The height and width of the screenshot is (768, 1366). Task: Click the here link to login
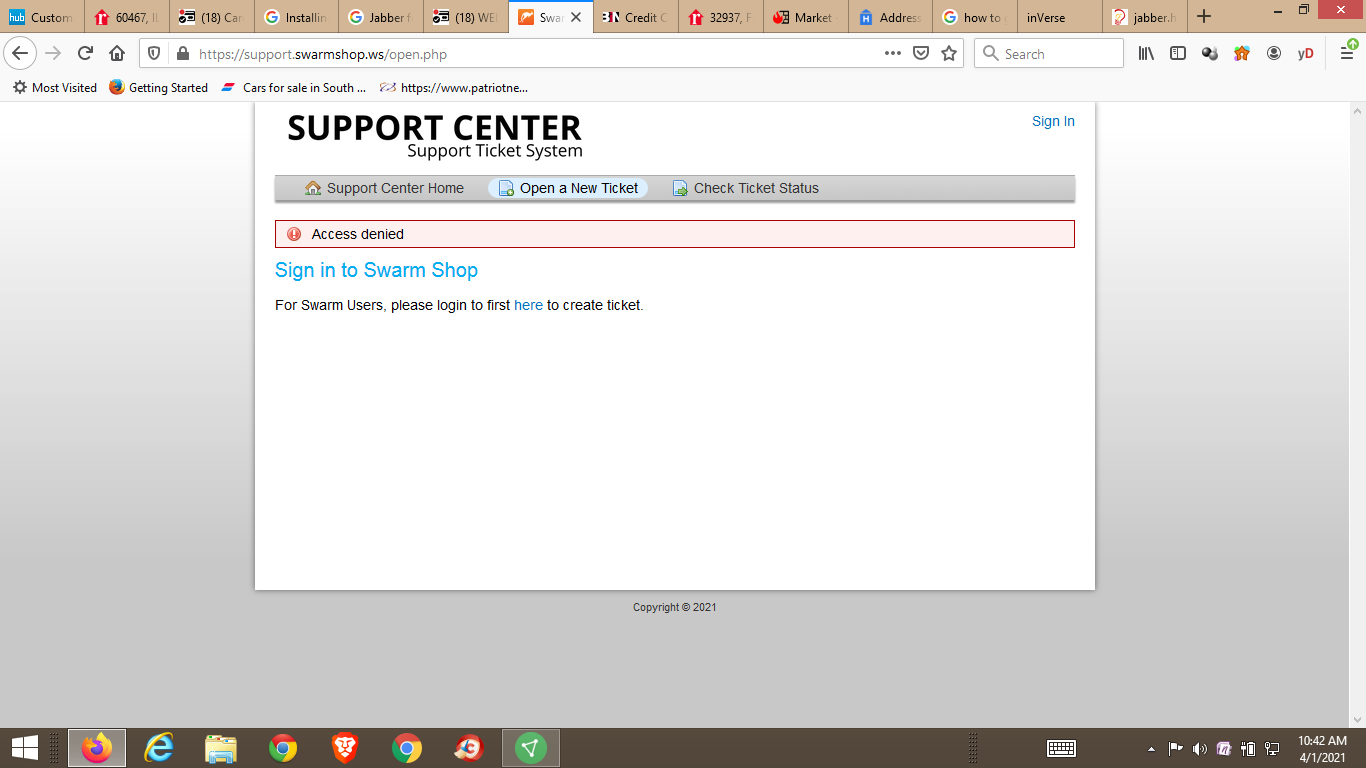(x=528, y=305)
